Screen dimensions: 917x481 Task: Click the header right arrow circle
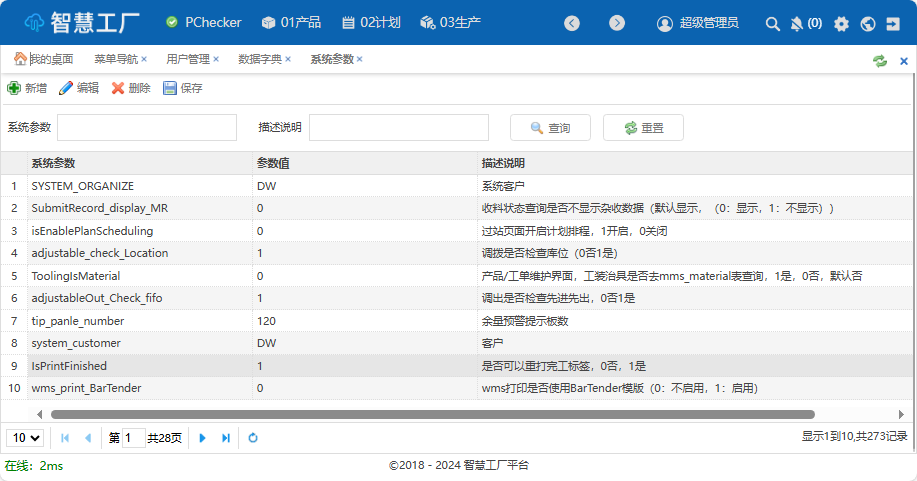(x=617, y=23)
